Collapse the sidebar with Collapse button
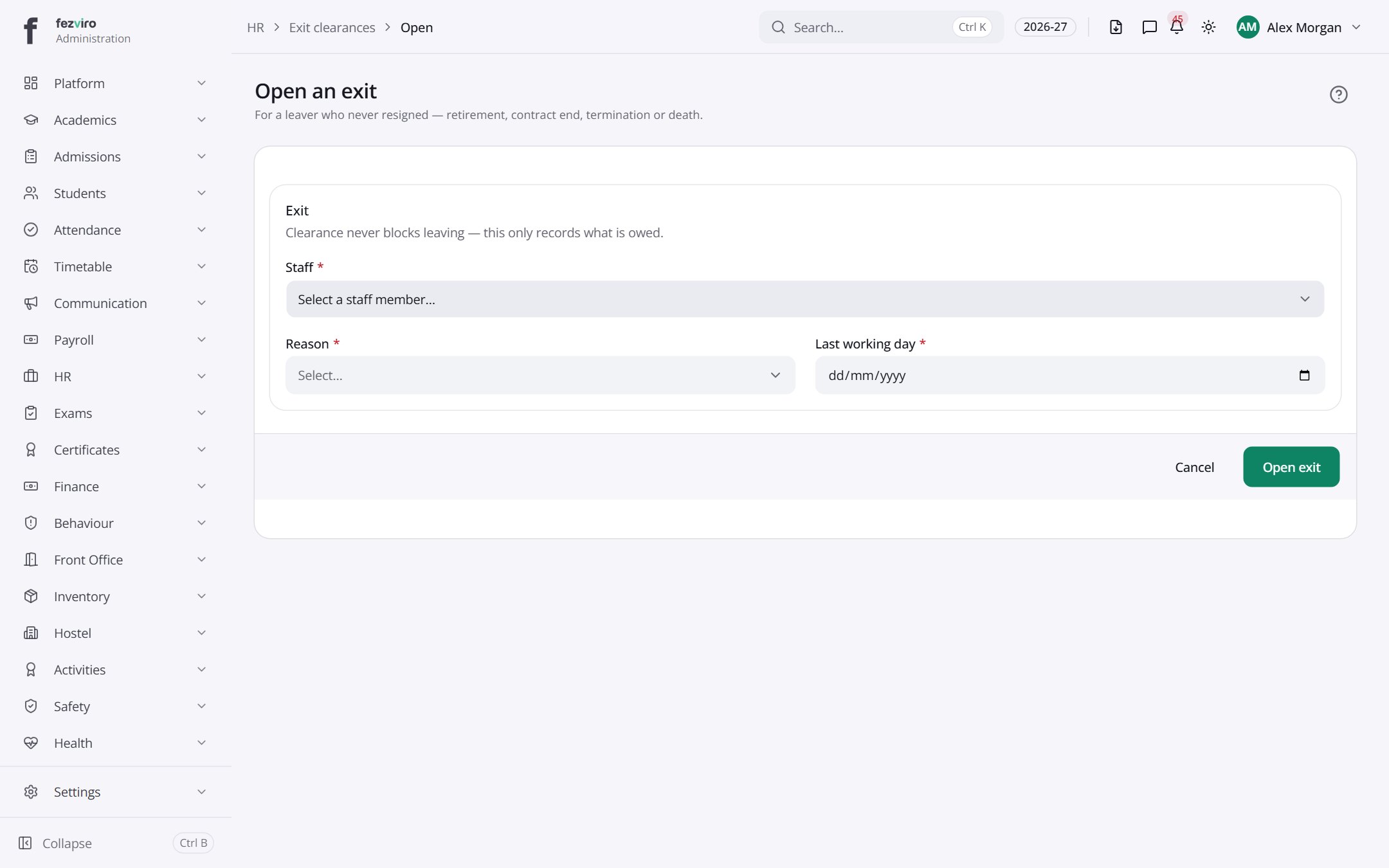This screenshot has height=868, width=1389. [x=115, y=843]
